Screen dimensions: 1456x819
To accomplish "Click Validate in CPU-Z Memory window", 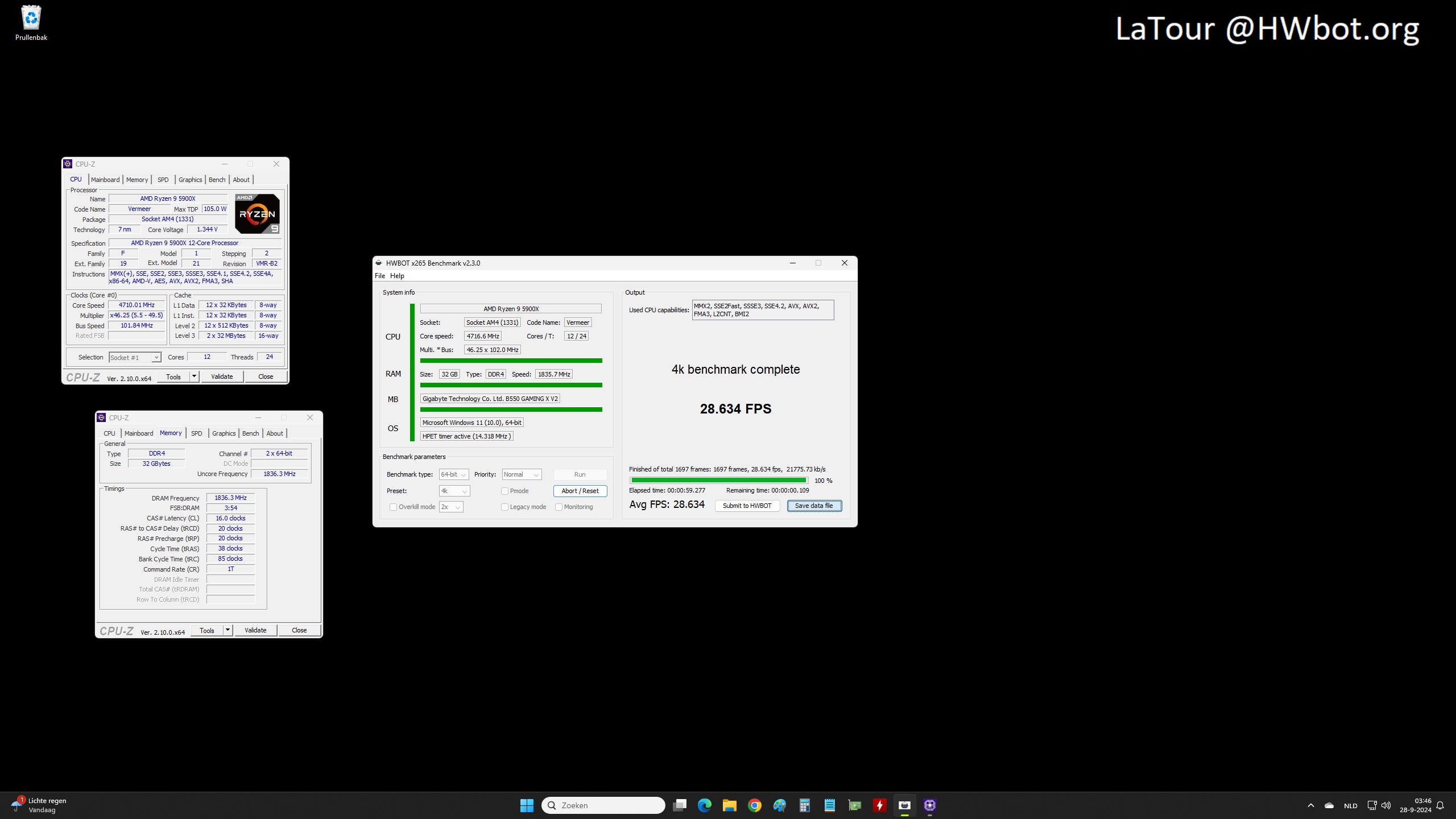I will point(255,630).
